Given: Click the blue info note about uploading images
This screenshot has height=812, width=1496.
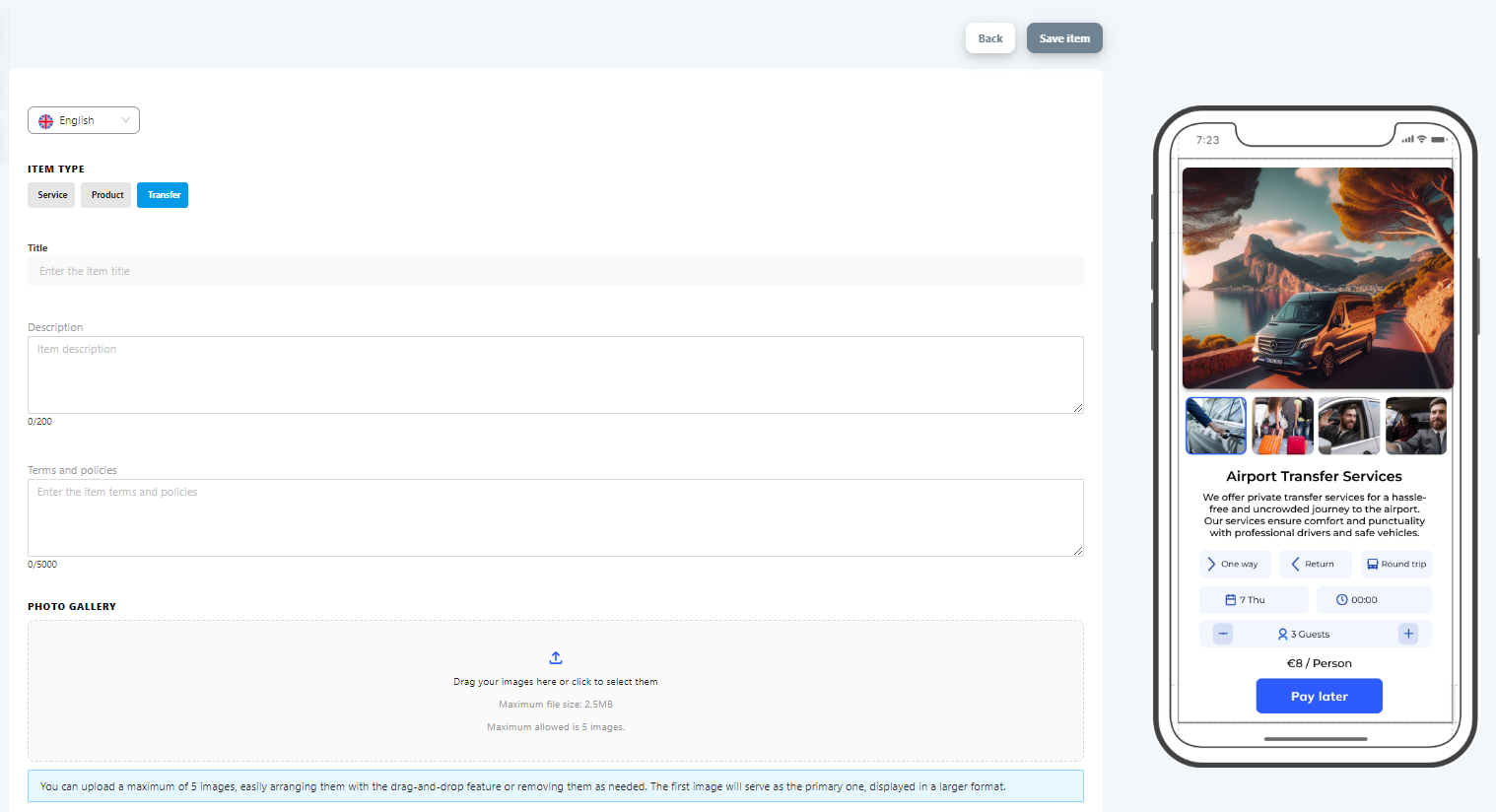Looking at the screenshot, I should pyautogui.click(x=556, y=786).
